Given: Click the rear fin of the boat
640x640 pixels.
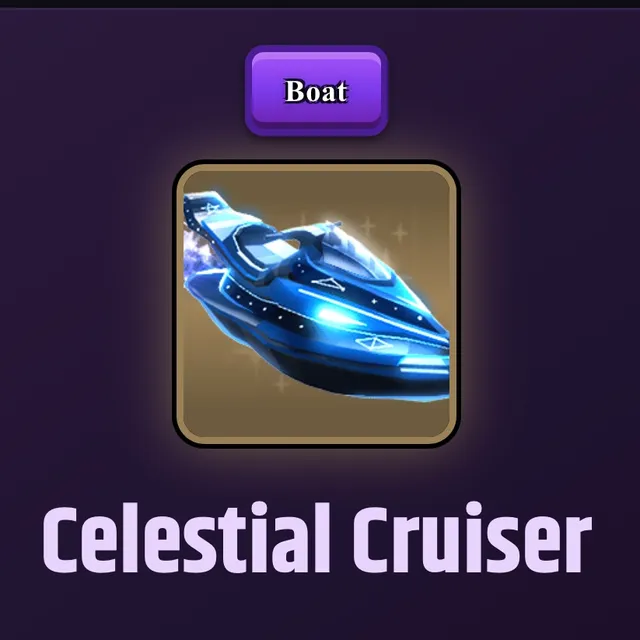Looking at the screenshot, I should [x=206, y=206].
